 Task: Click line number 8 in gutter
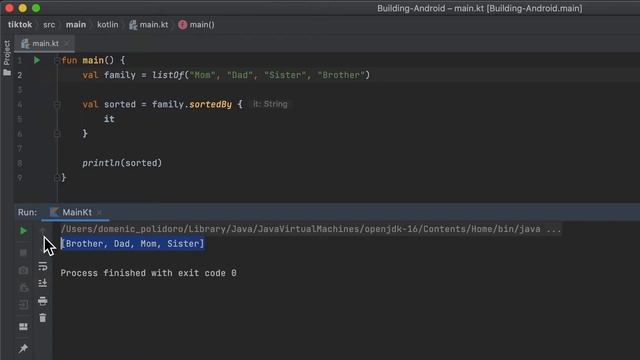pyautogui.click(x=20, y=163)
